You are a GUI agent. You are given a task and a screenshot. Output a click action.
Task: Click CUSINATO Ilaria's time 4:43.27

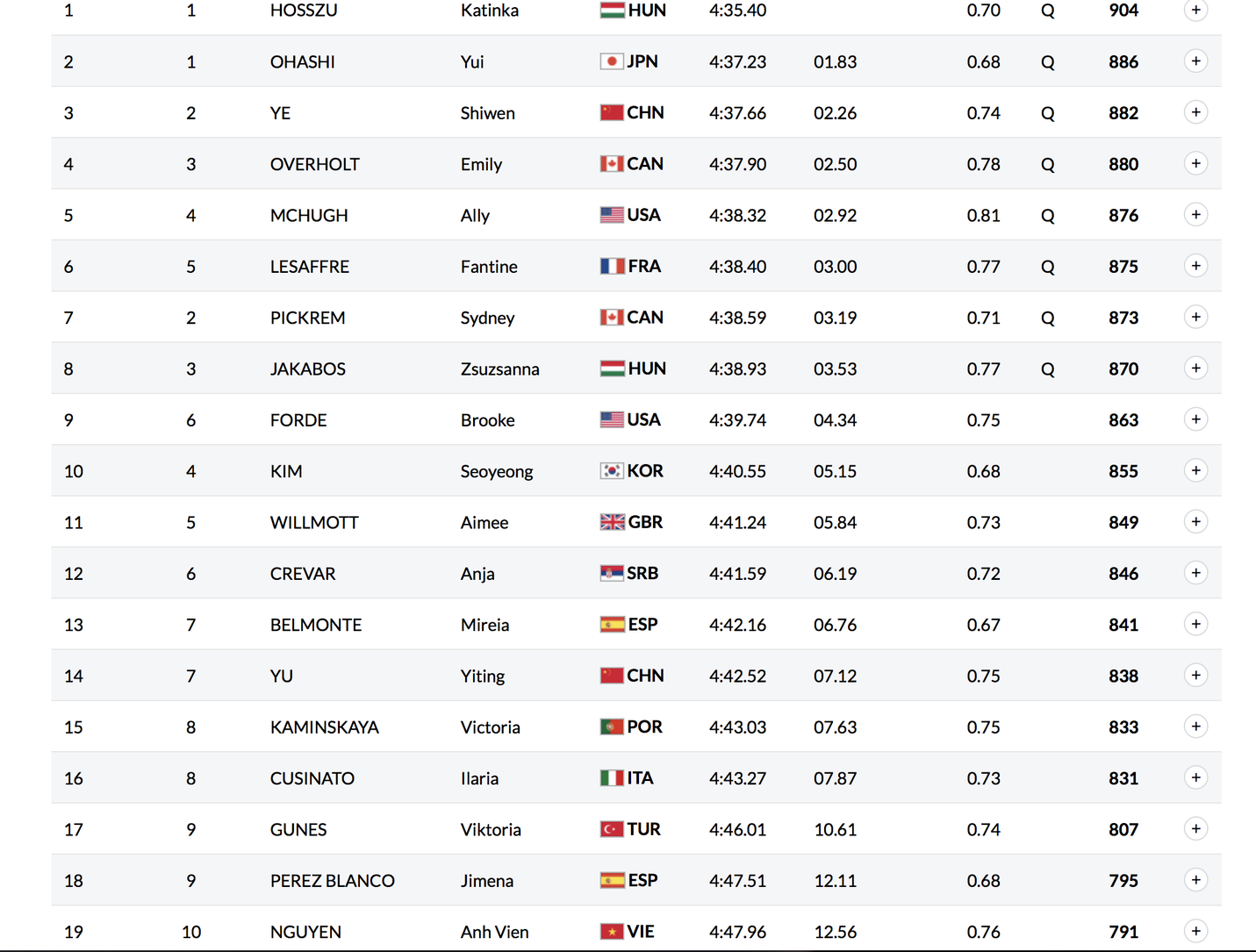(737, 778)
